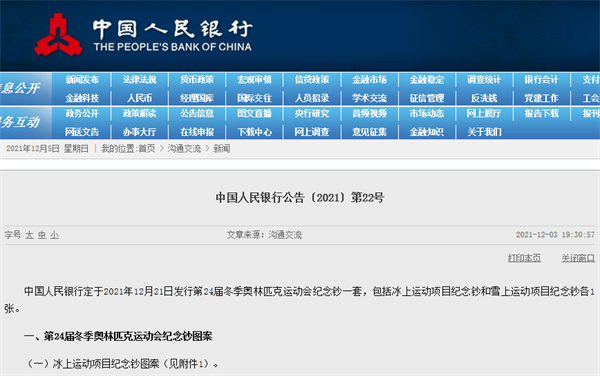Open 报告下载 menu item
Viewport: 600px width, 376px height.
[x=541, y=113]
